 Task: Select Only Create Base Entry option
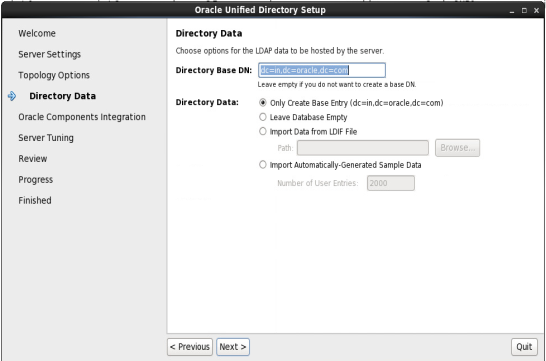(x=263, y=103)
